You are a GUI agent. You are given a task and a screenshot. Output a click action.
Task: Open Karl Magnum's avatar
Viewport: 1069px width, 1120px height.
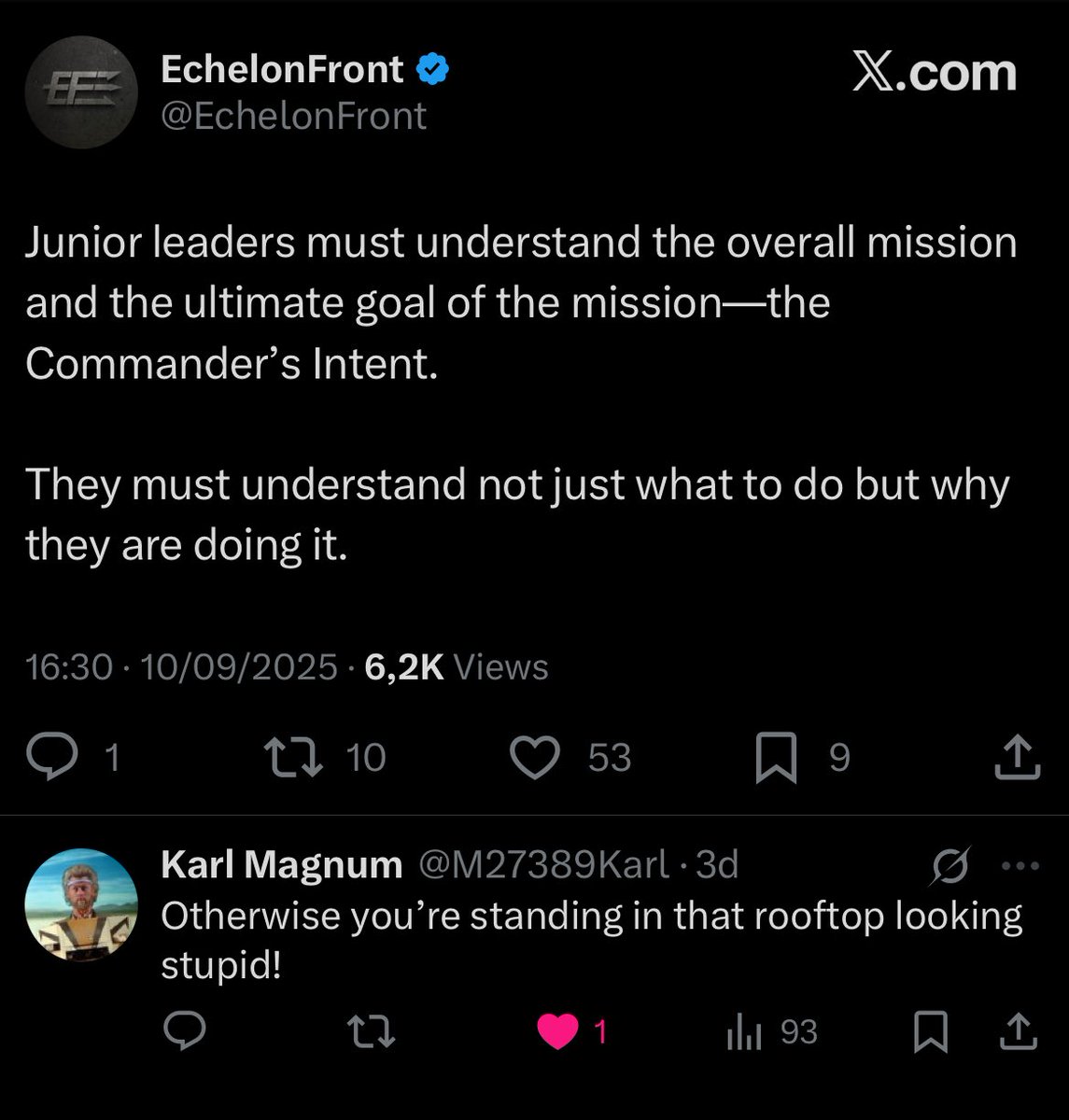81,904
